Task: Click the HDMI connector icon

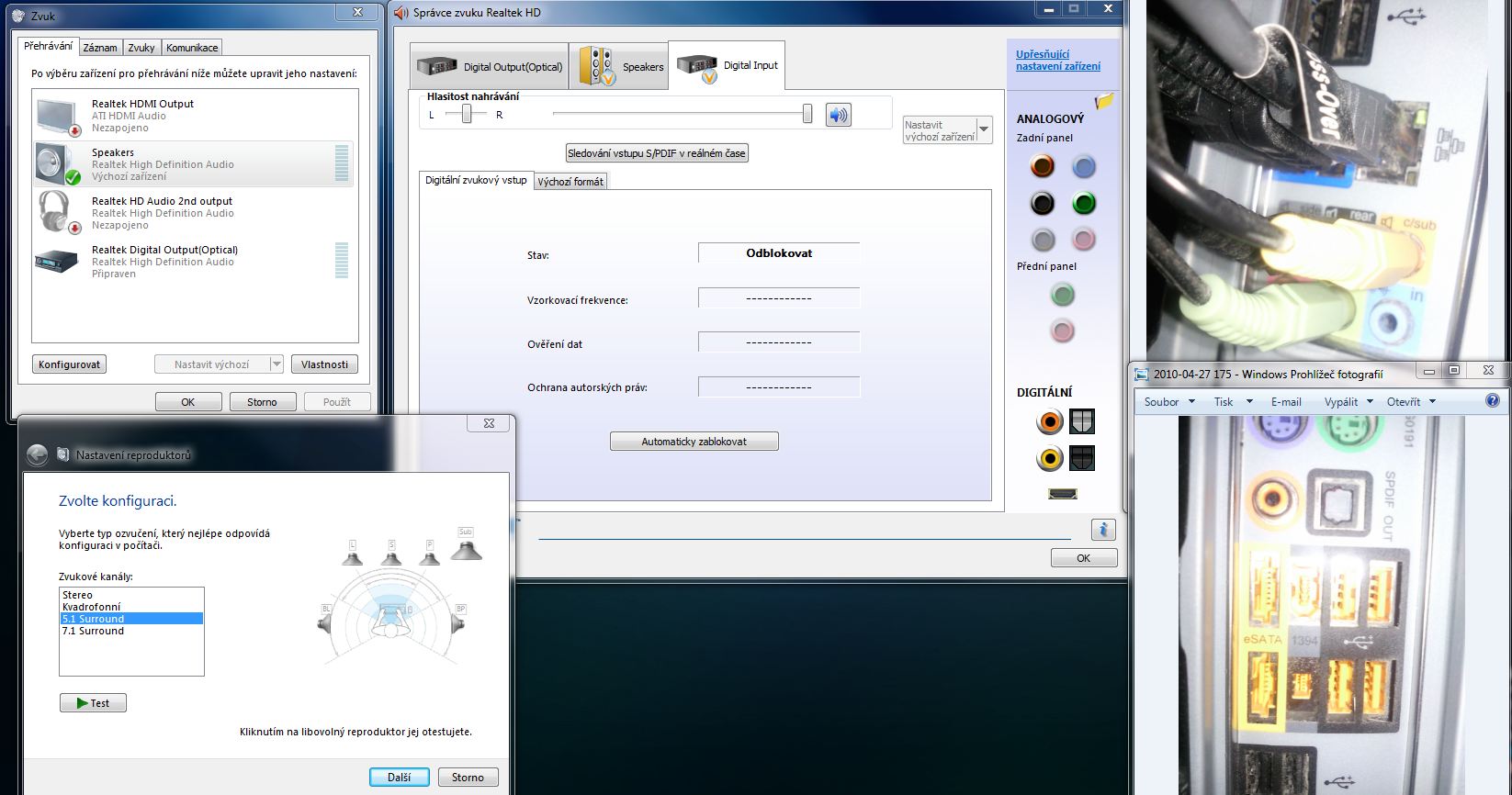Action: pyautogui.click(x=1063, y=494)
